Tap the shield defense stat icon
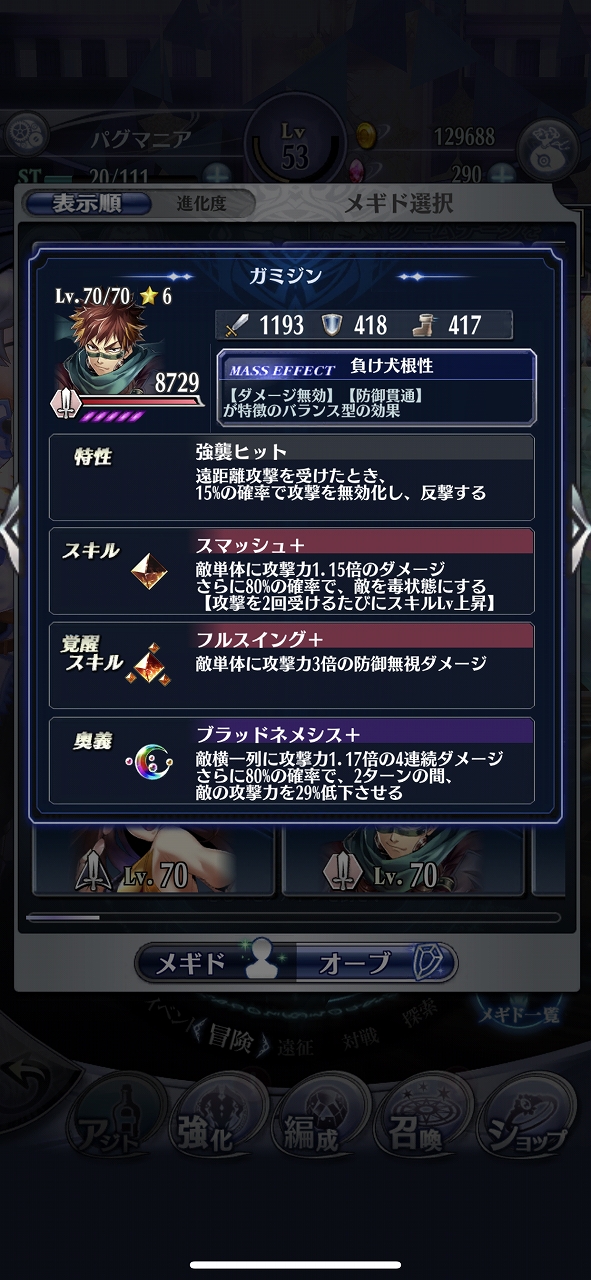The image size is (591, 1280). tap(333, 325)
